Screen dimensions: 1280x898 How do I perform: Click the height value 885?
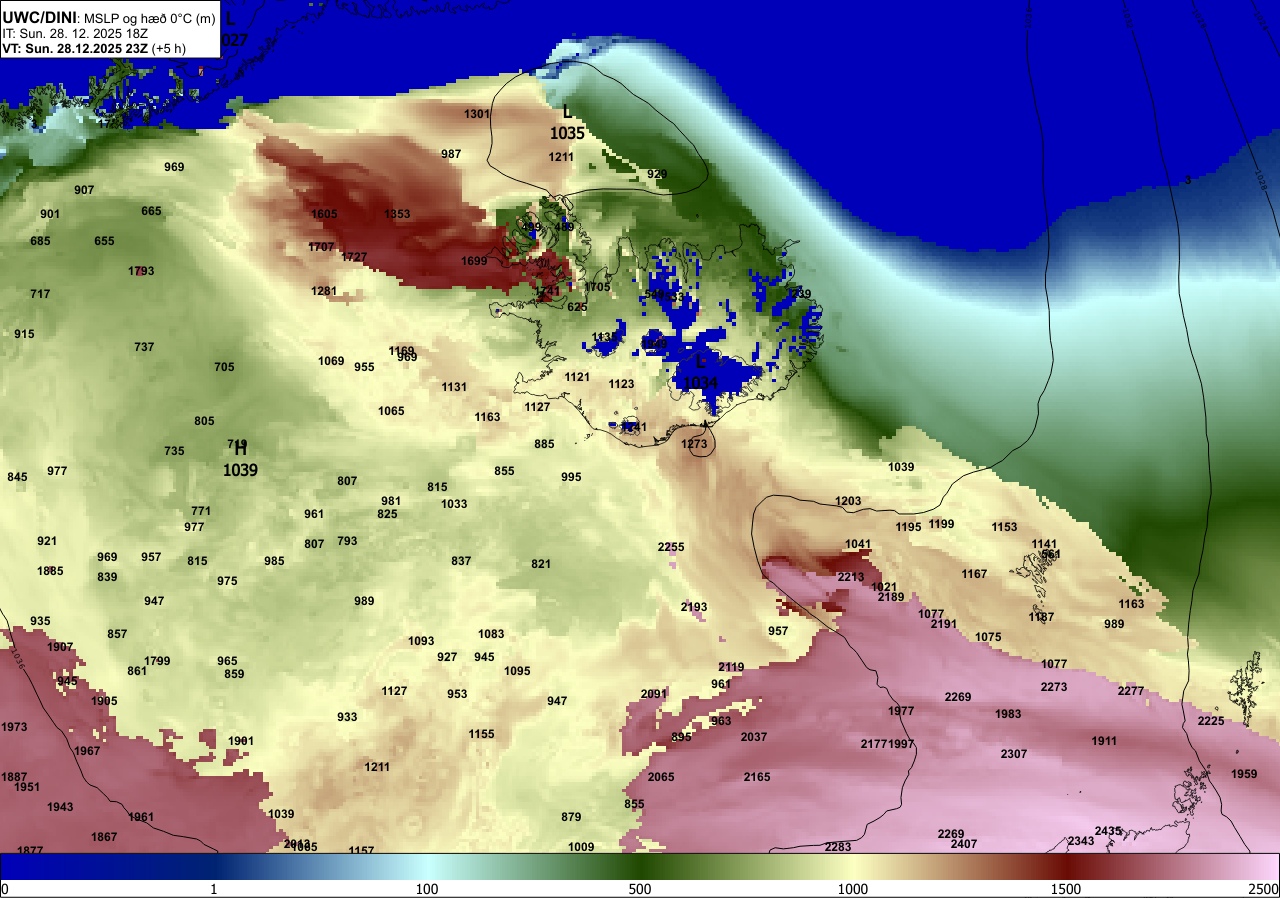(x=544, y=444)
